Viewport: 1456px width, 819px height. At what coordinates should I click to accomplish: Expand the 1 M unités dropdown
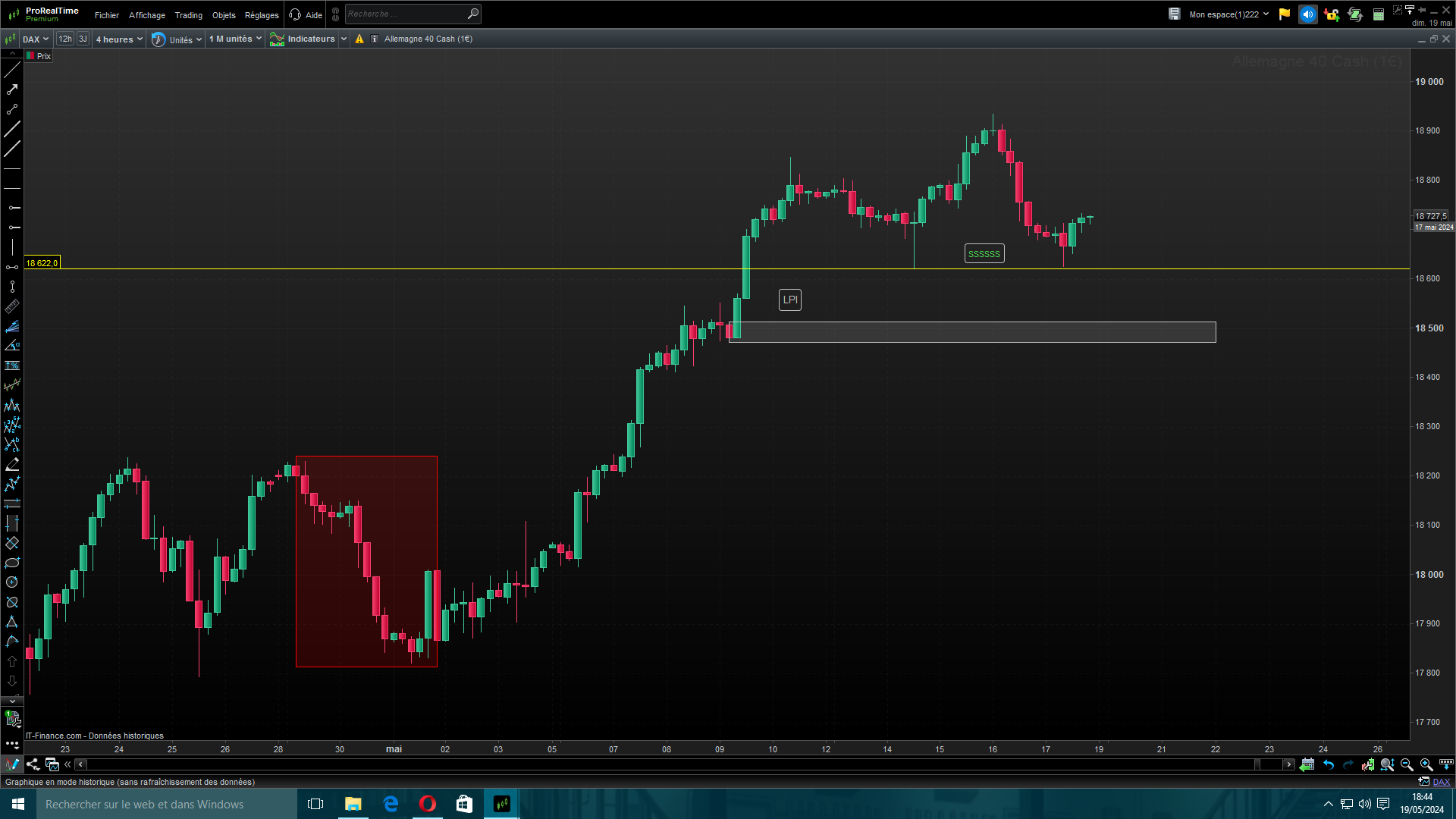[235, 39]
